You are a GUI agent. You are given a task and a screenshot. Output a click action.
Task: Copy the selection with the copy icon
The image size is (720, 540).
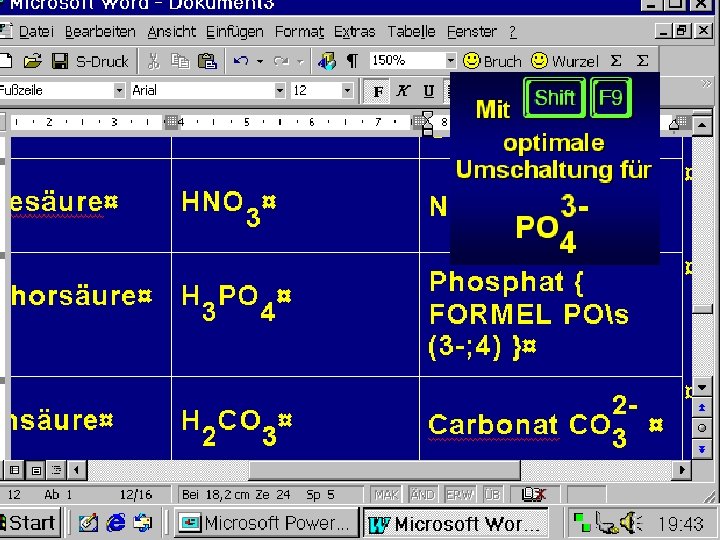click(x=180, y=61)
